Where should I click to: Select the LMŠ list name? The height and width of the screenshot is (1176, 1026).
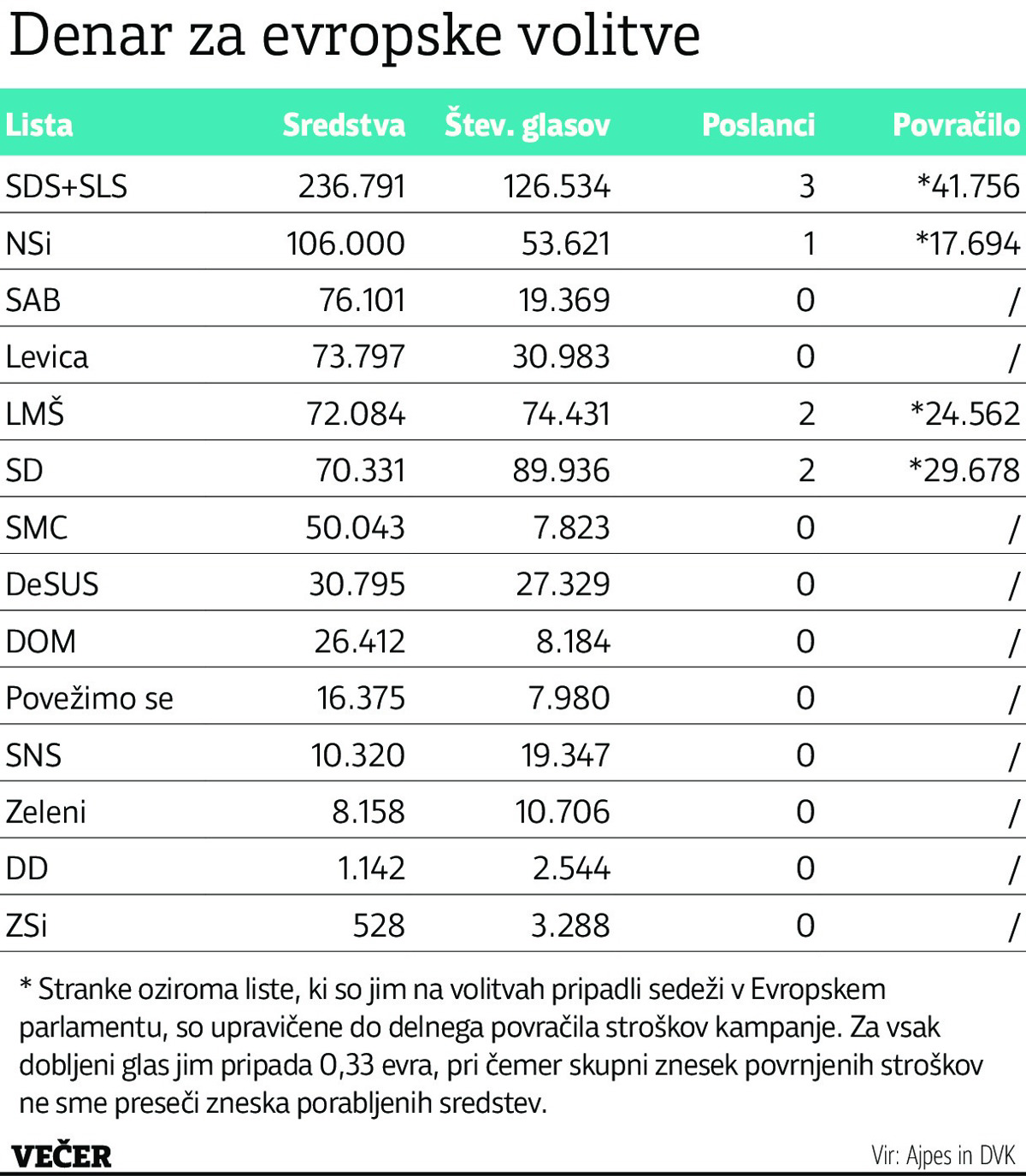(x=35, y=414)
